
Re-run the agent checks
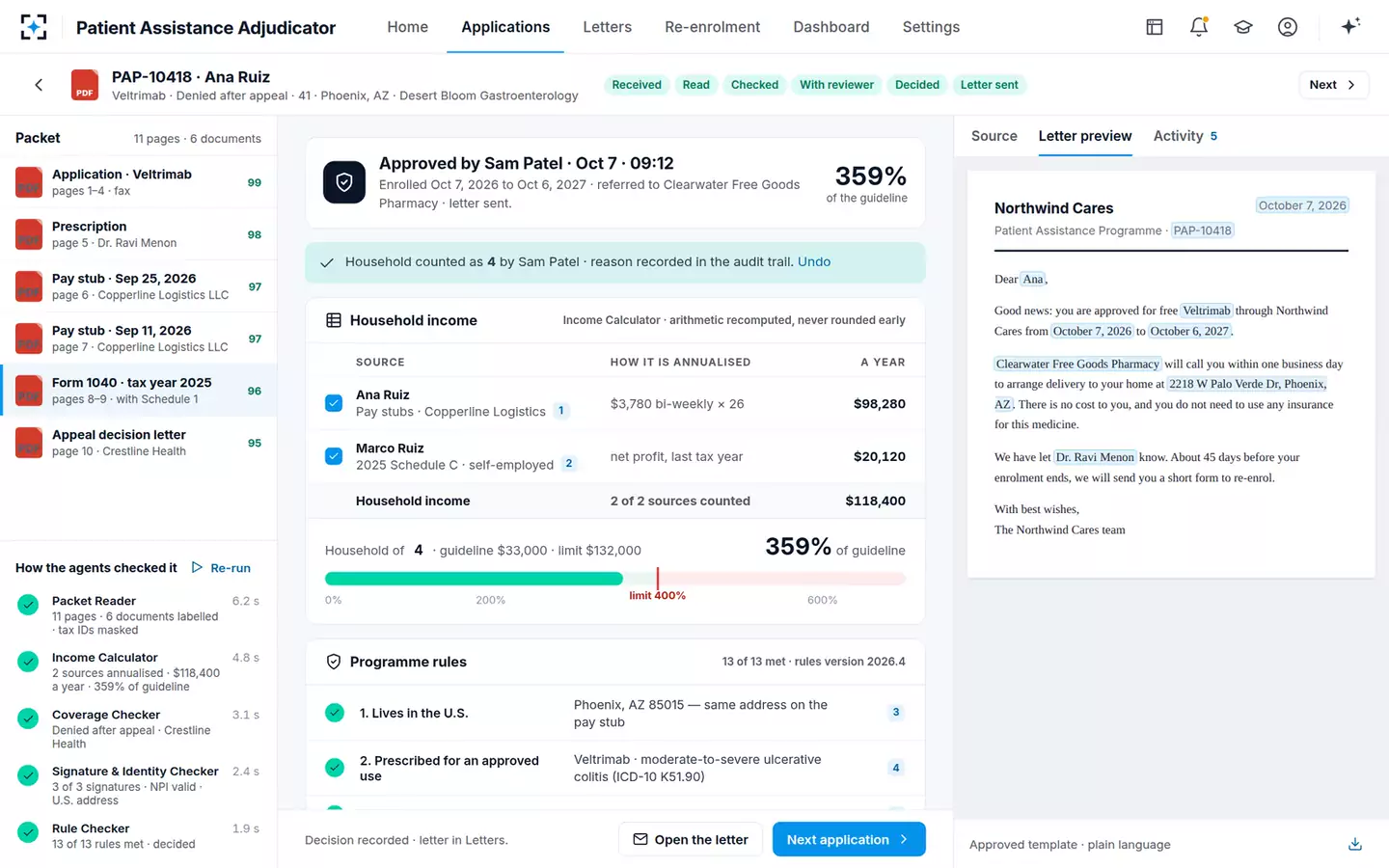pyautogui.click(x=221, y=568)
